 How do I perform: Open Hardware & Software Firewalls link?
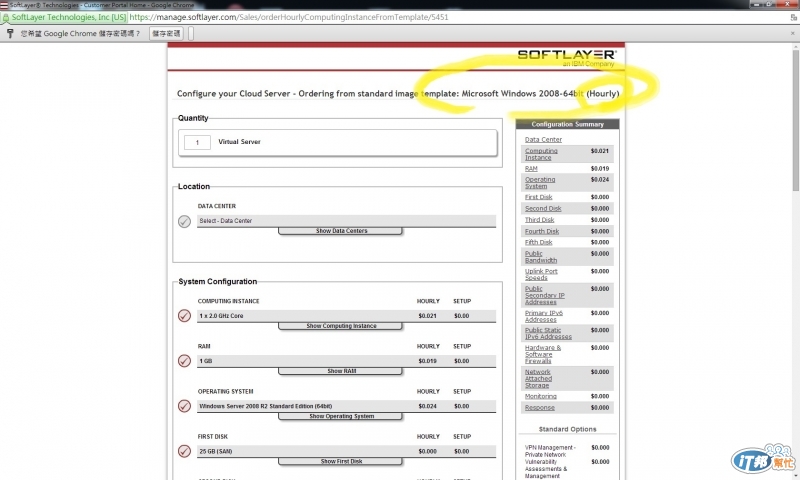(x=543, y=354)
